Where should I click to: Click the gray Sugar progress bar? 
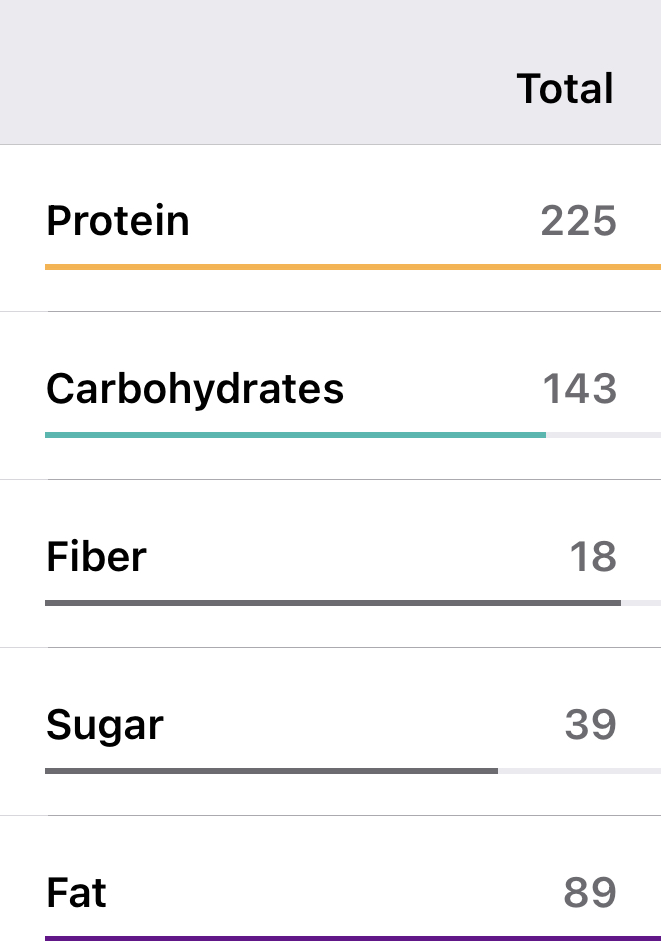270,771
